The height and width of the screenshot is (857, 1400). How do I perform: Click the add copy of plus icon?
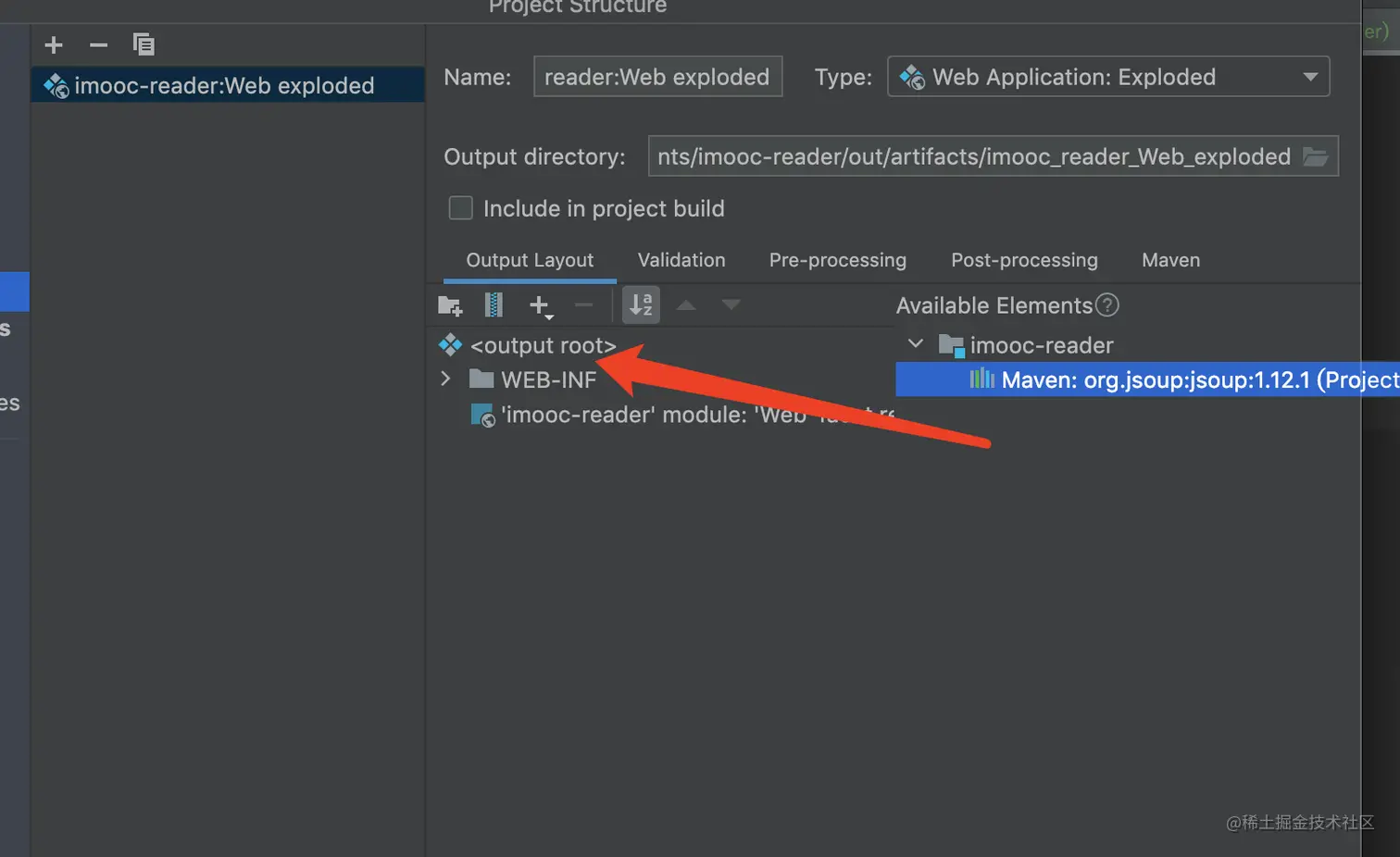pyautogui.click(x=540, y=305)
